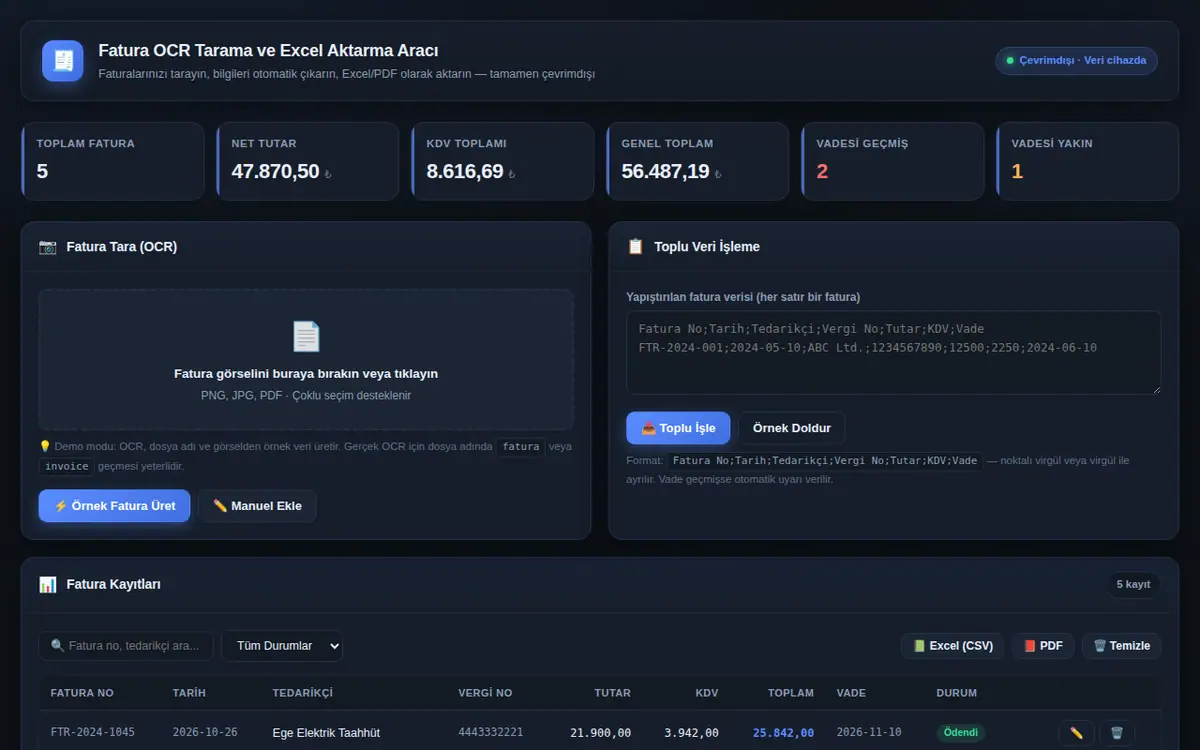Click the TARİH column header
Screen dimensions: 1200x750
coord(189,693)
